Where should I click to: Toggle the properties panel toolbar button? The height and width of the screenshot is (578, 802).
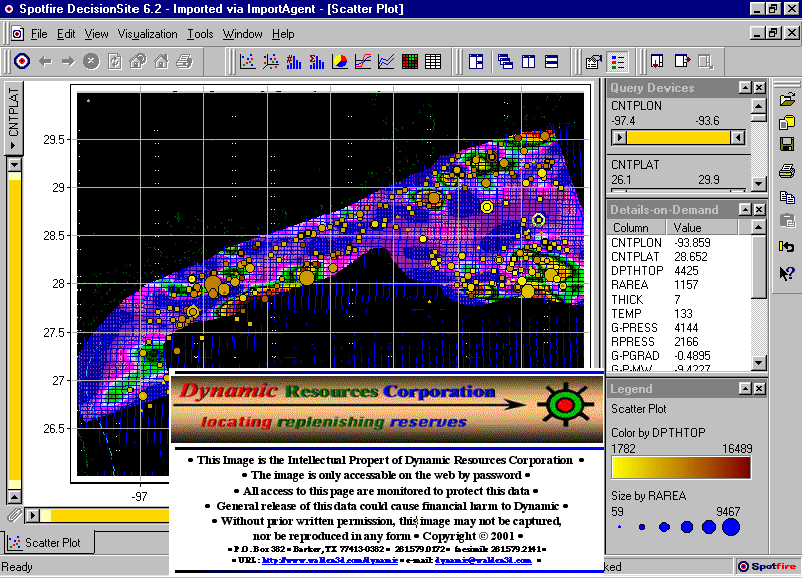tap(594, 62)
